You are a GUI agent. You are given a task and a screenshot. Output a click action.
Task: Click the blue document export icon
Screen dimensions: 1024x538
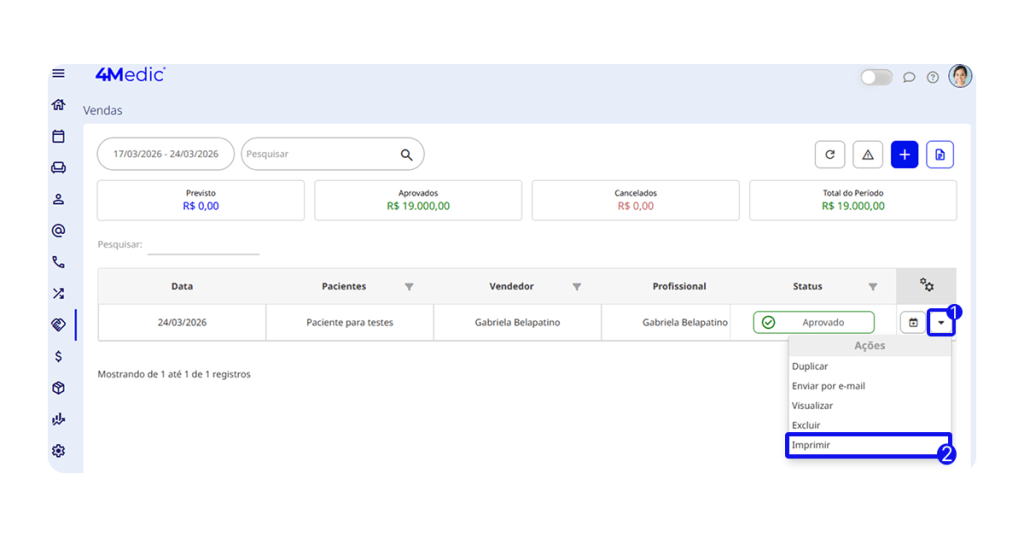coord(940,155)
